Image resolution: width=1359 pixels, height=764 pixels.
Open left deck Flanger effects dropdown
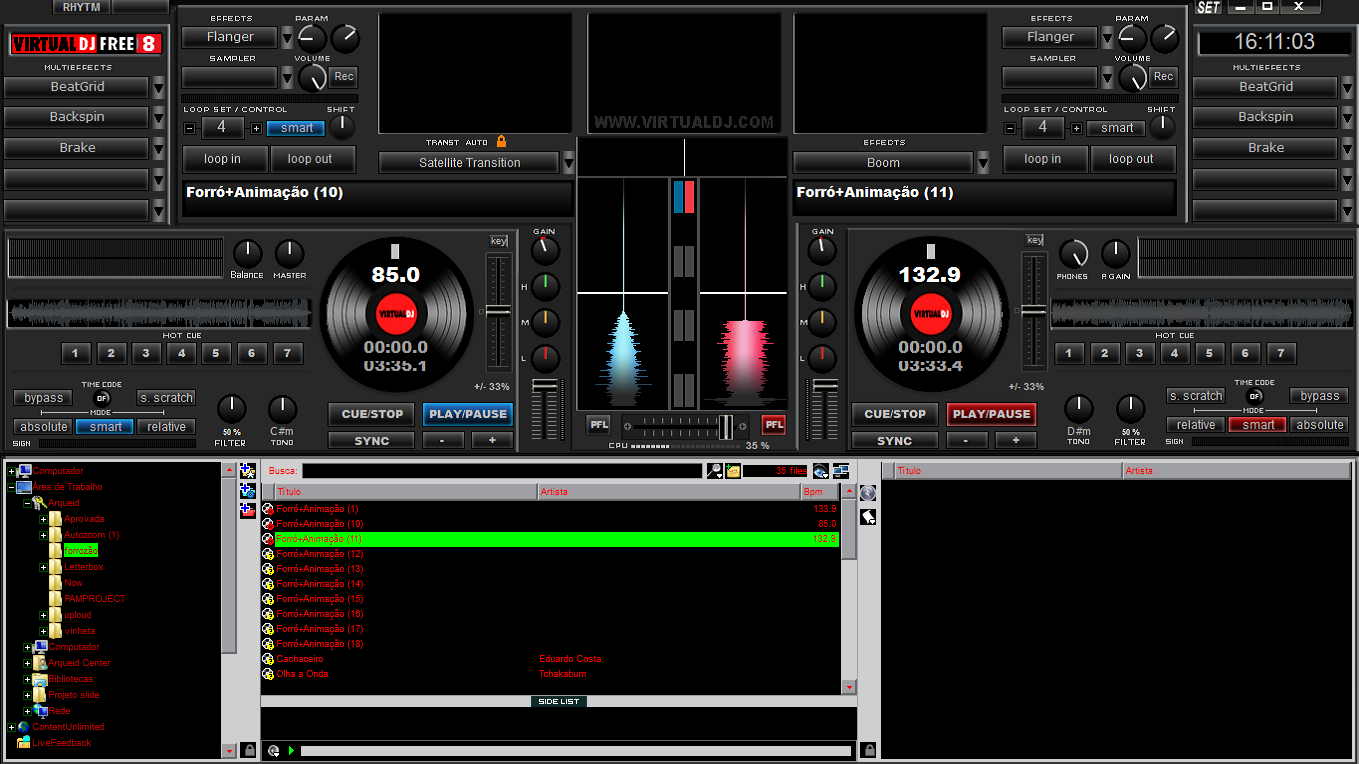288,37
